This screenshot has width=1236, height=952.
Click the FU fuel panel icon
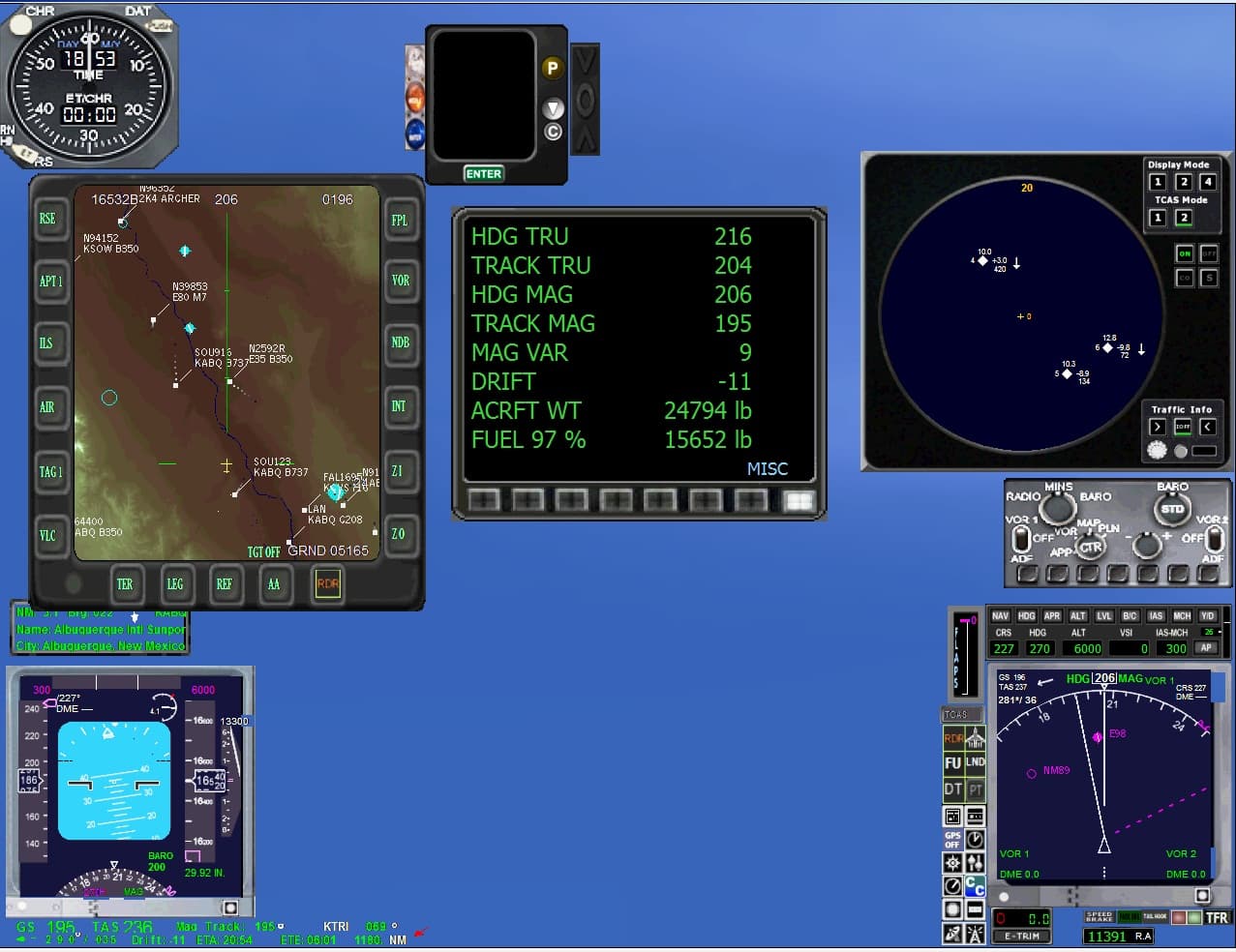(x=952, y=763)
